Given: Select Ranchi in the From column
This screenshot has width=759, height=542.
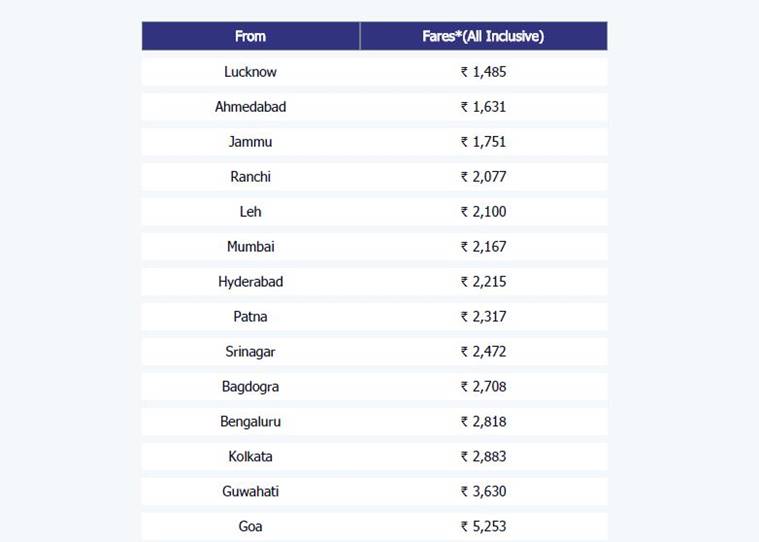Looking at the screenshot, I should coord(250,177).
